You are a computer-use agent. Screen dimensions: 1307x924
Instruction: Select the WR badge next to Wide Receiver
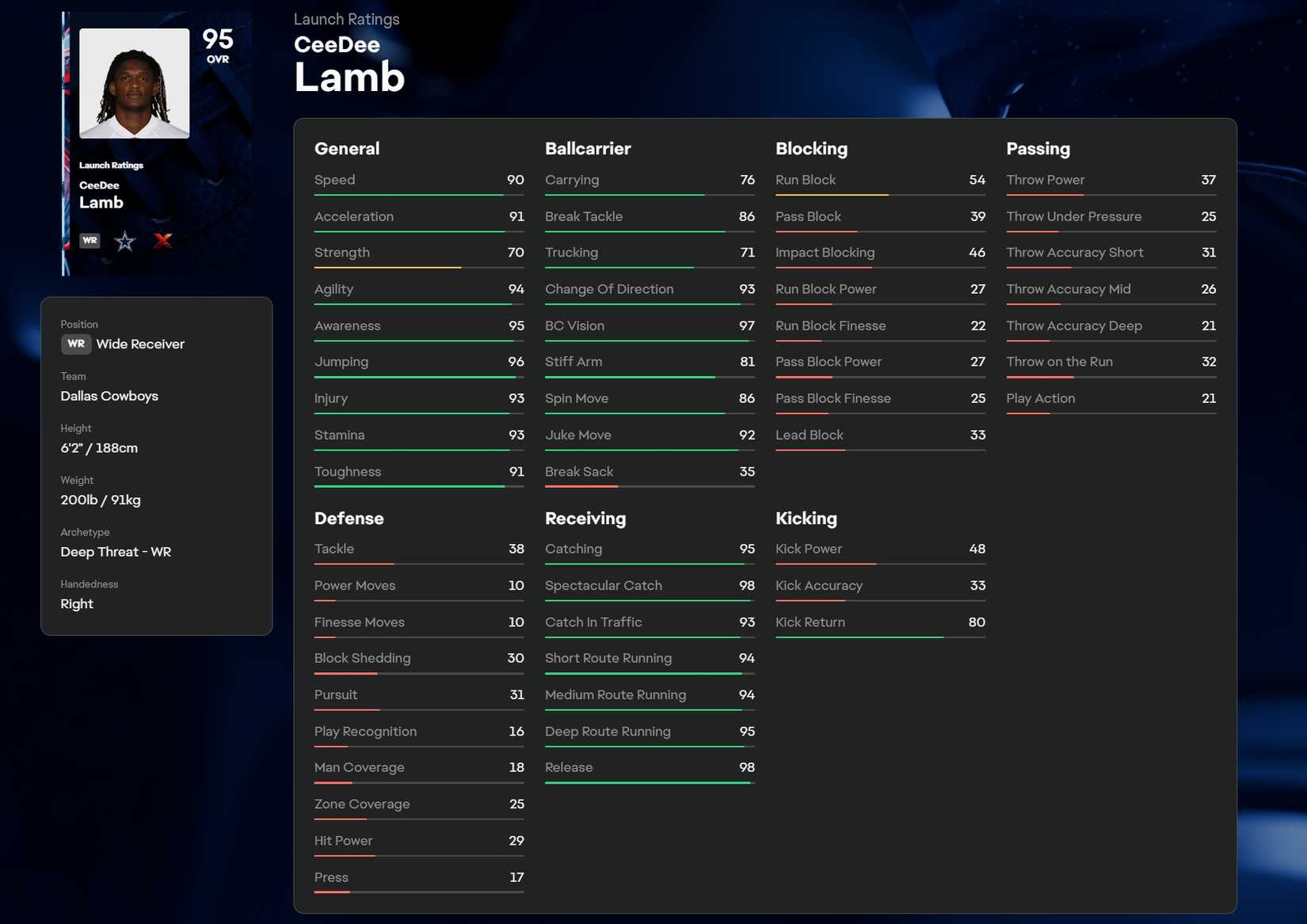[x=76, y=344]
